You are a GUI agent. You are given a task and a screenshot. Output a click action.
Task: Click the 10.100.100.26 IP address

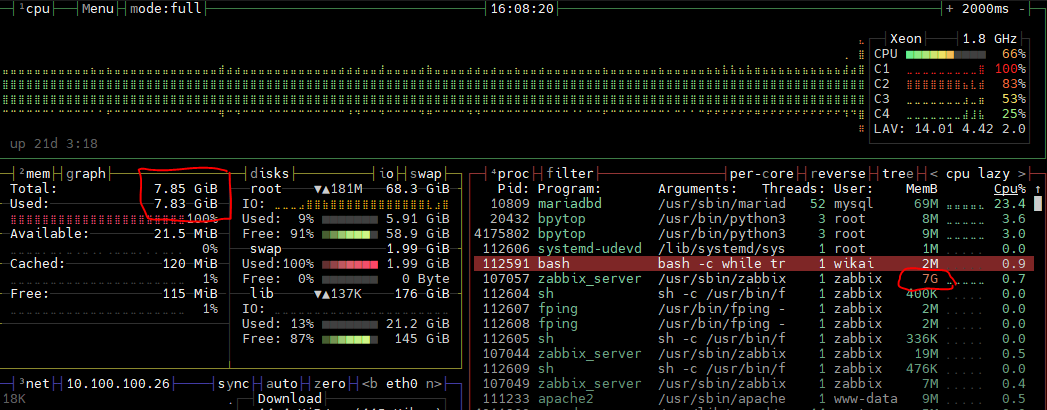pyautogui.click(x=119, y=384)
